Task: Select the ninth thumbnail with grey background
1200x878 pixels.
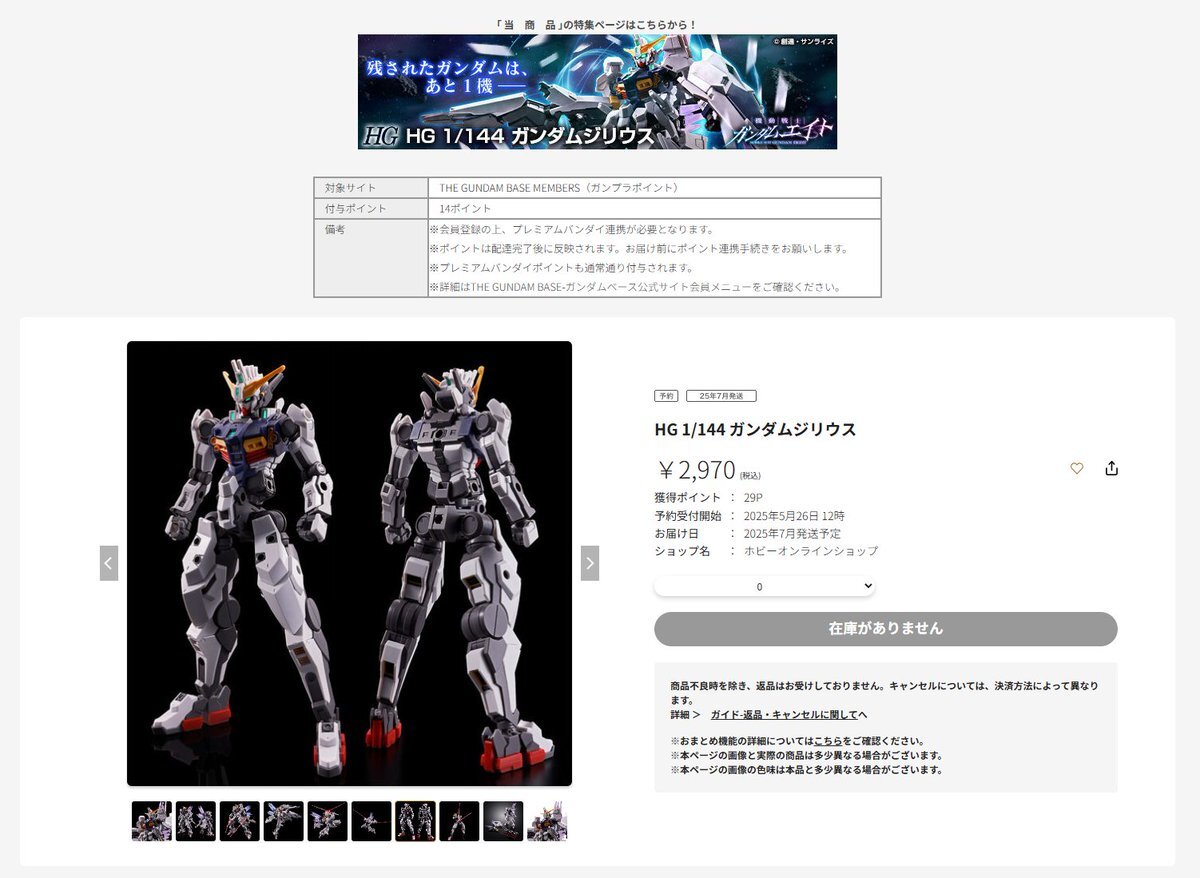Action: point(503,821)
